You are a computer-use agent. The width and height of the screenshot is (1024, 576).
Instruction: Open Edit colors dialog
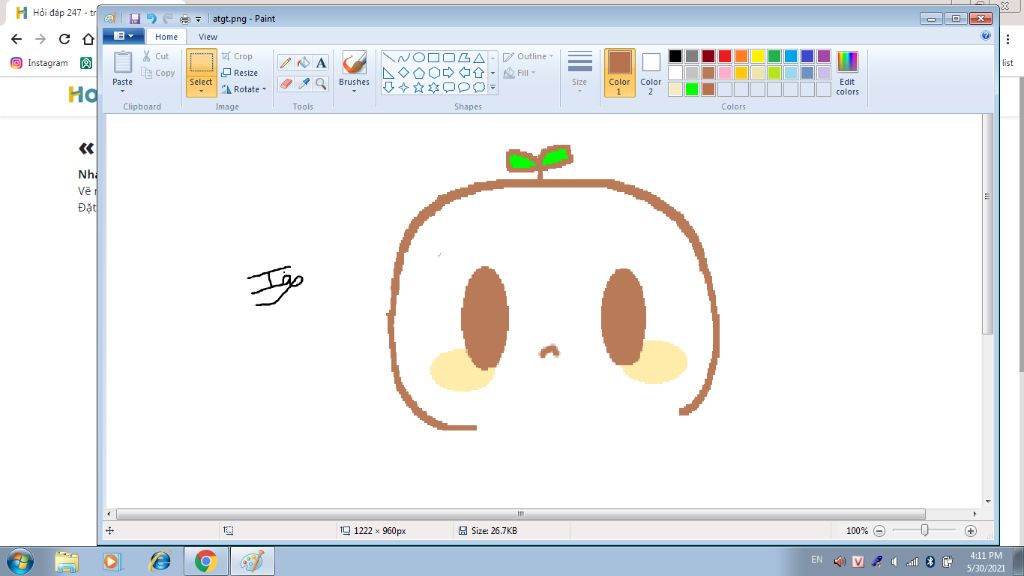coord(847,73)
